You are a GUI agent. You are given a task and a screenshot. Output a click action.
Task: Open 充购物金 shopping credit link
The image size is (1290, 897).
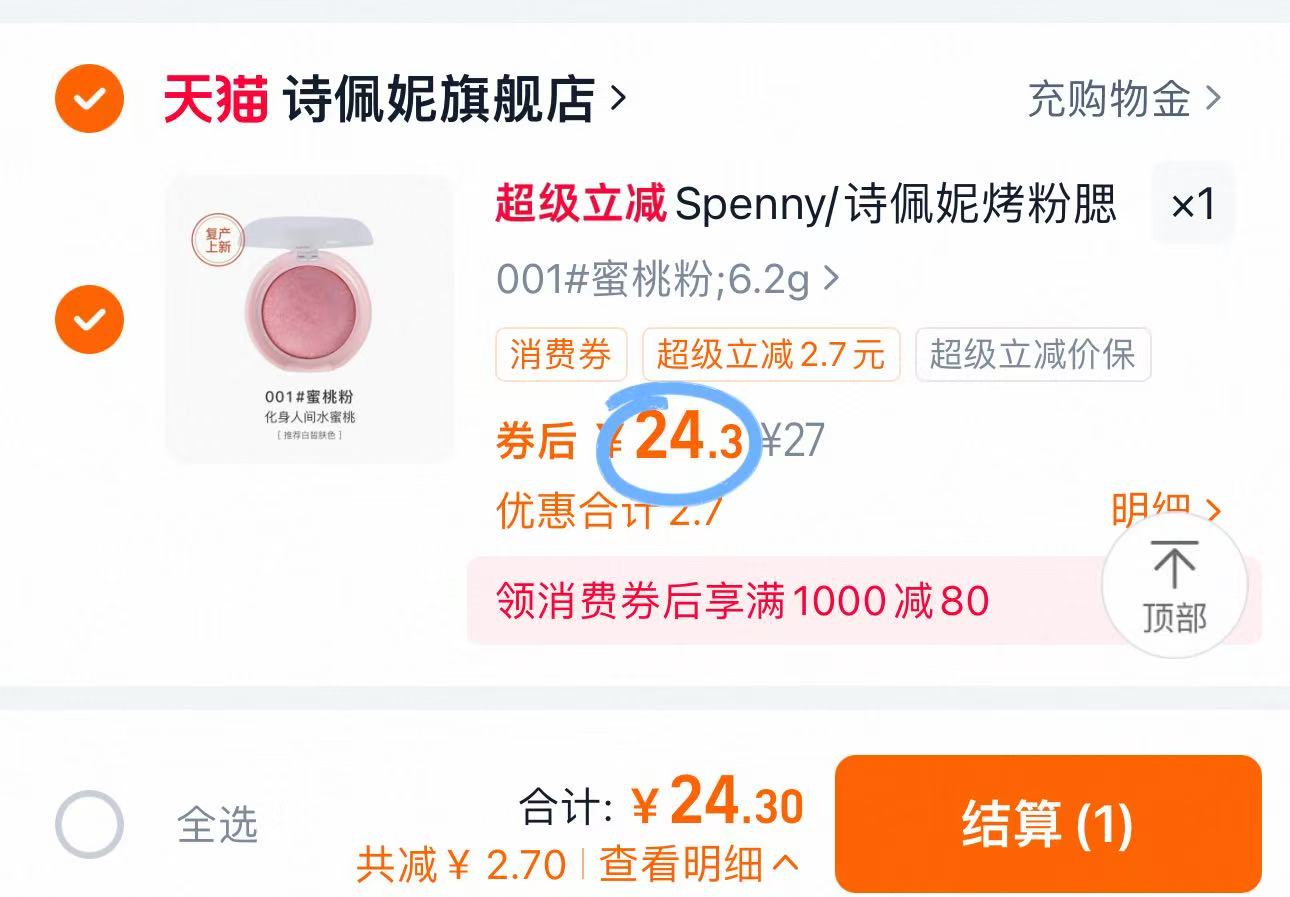point(1124,99)
